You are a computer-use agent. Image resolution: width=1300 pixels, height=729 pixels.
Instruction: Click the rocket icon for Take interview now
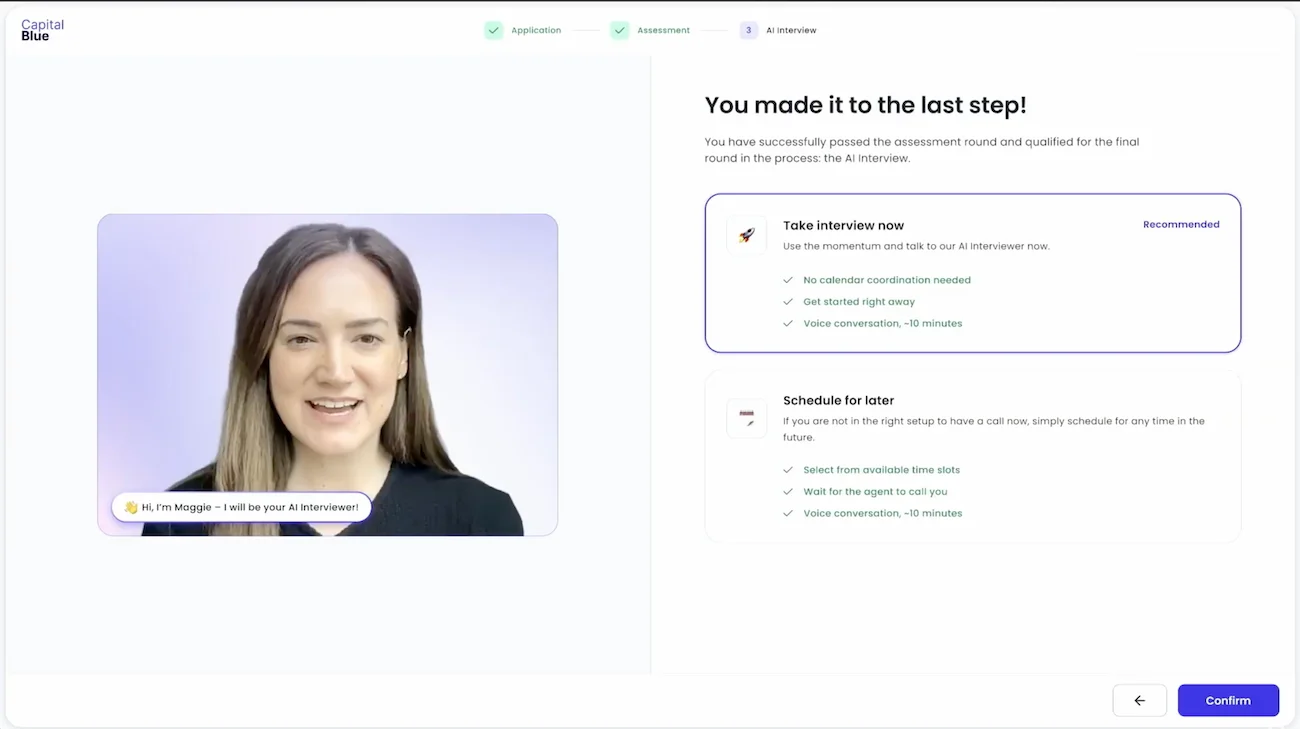click(746, 235)
